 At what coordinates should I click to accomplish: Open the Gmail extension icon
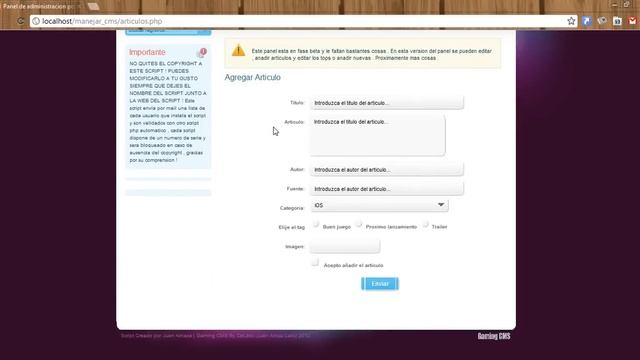click(632, 21)
